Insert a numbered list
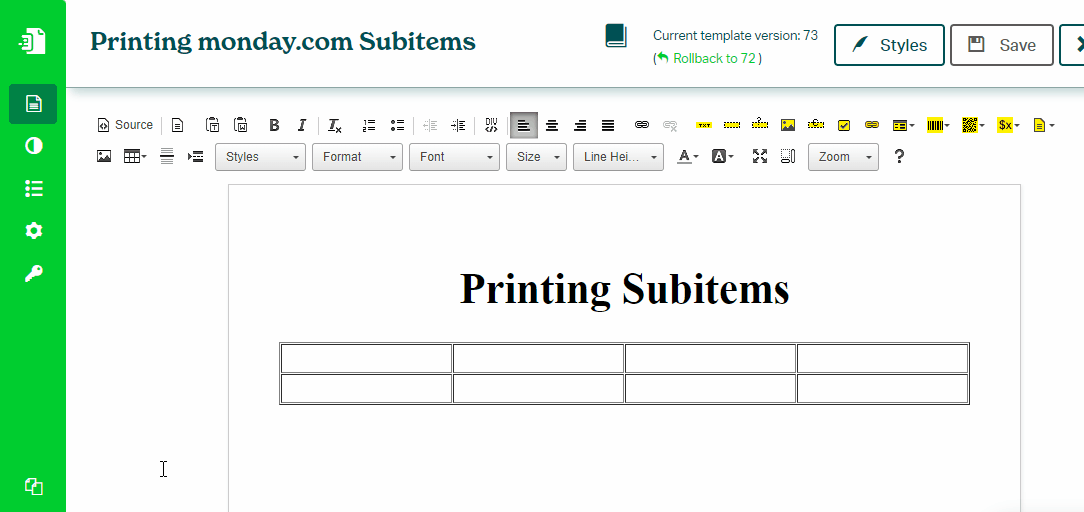Viewport: 1084px width, 512px height. (x=369, y=125)
